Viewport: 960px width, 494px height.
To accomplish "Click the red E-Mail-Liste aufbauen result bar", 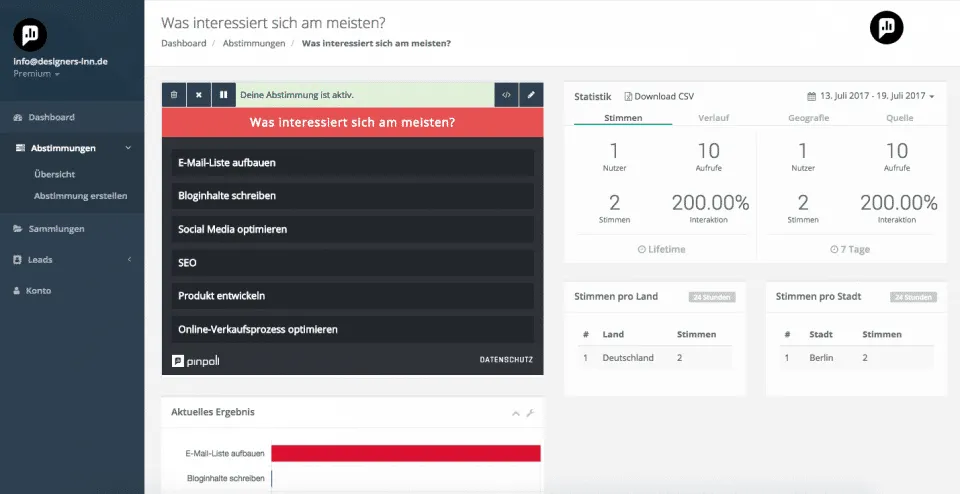I will pos(405,454).
